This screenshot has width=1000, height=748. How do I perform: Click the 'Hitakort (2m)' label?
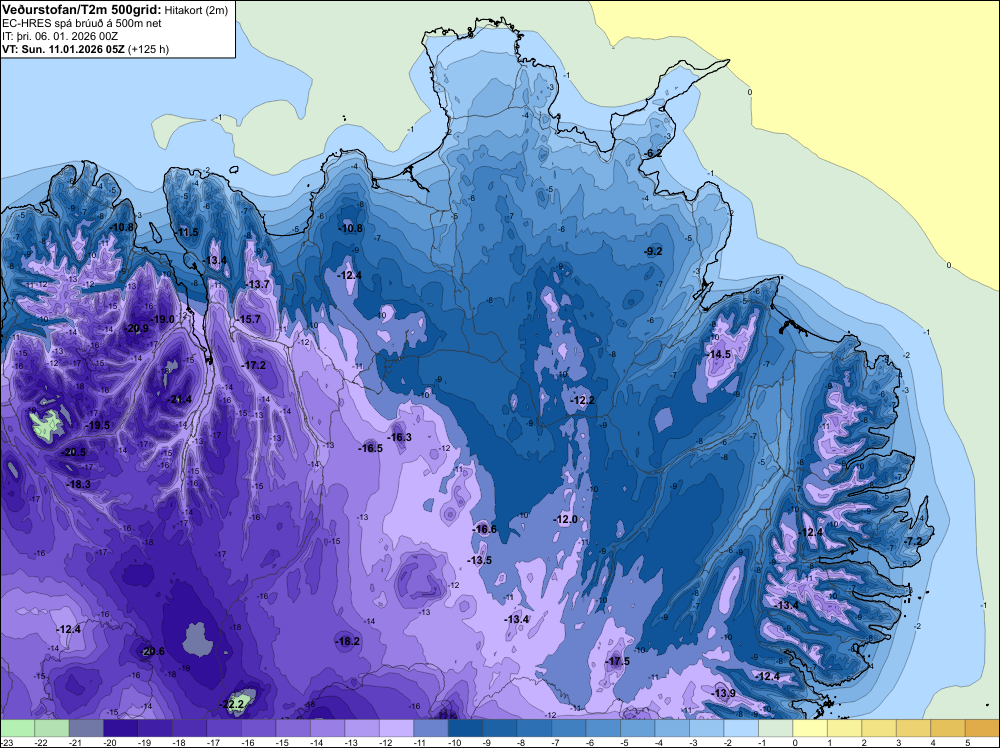pos(195,10)
